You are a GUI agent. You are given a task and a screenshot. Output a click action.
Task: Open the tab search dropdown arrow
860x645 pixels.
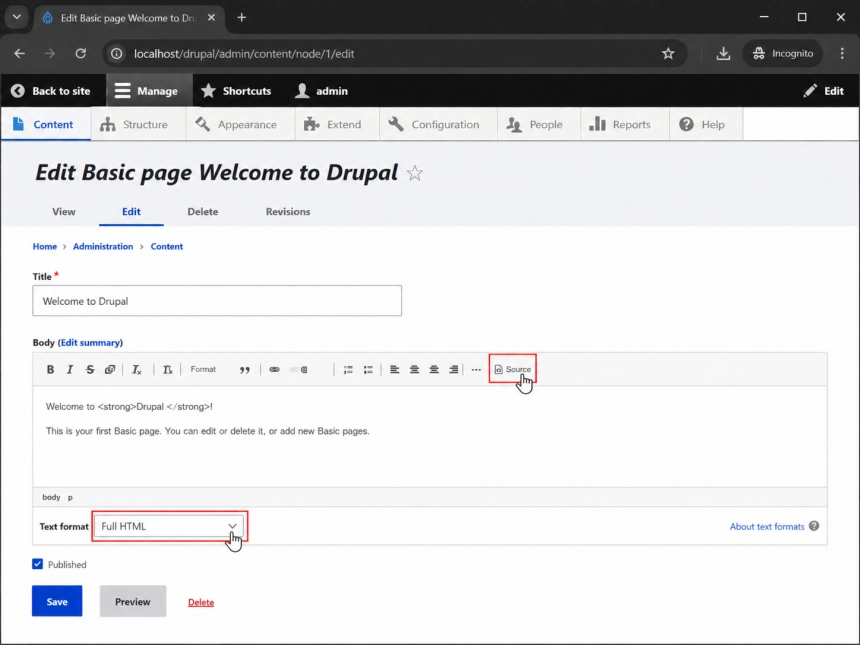pos(17,17)
